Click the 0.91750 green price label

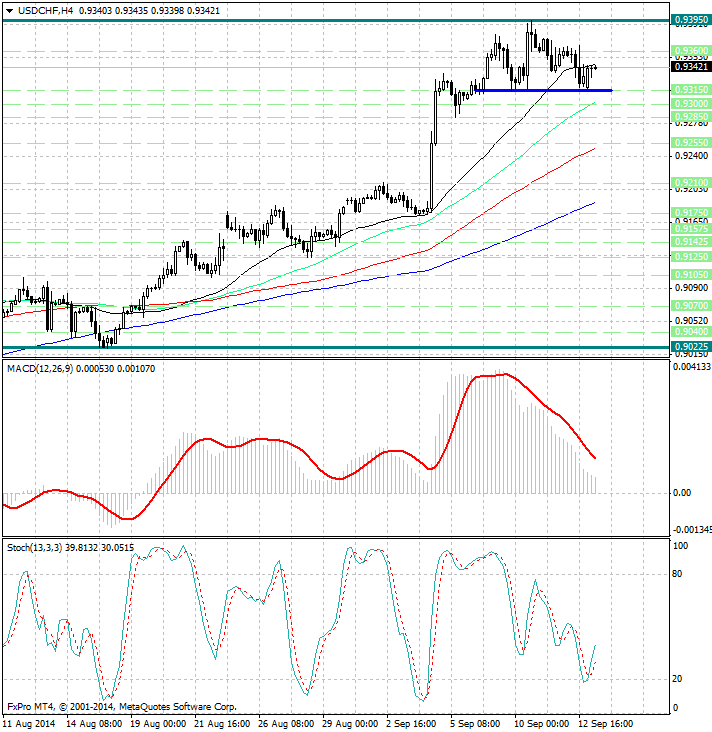691,213
